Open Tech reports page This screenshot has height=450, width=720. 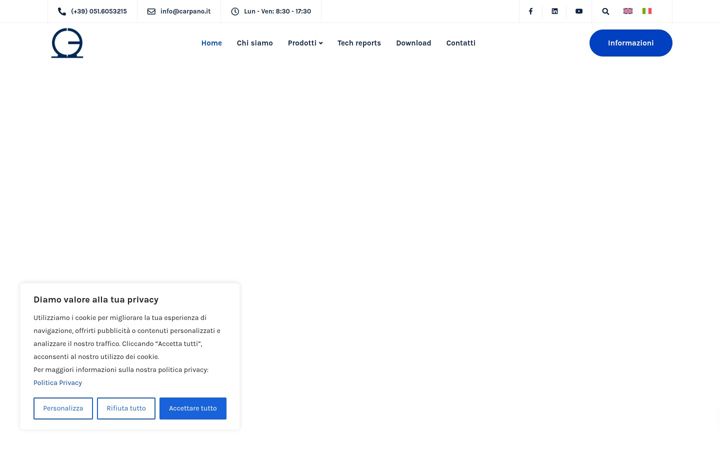click(x=359, y=43)
